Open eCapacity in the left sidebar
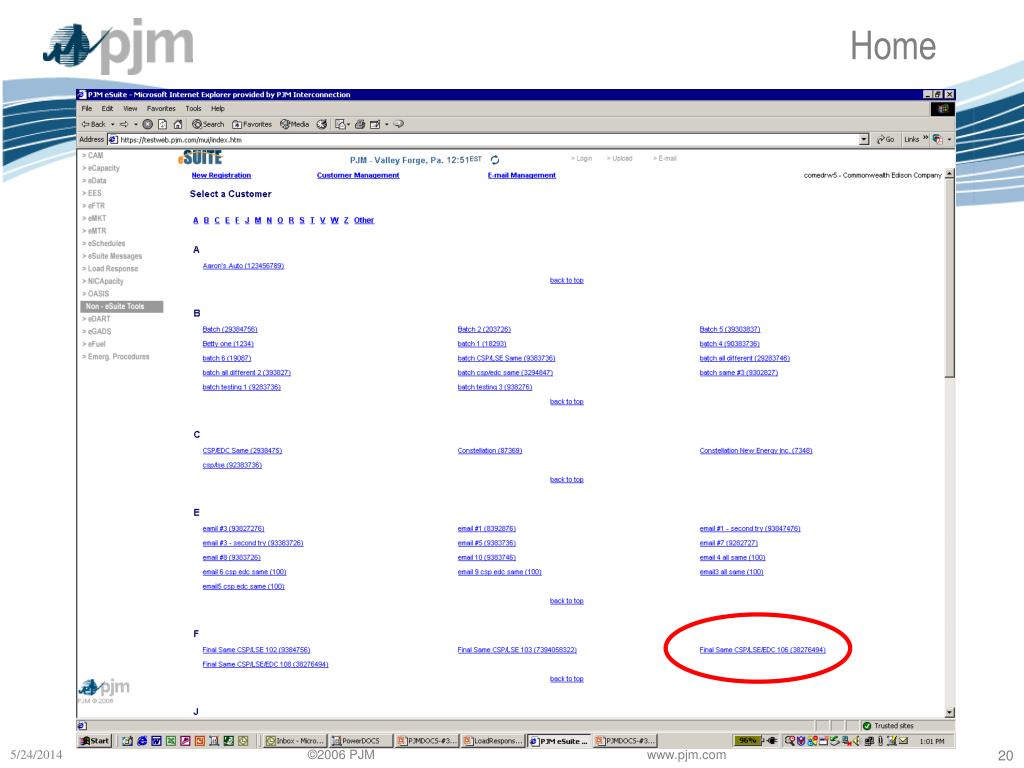The height and width of the screenshot is (768, 1024). click(x=101, y=168)
